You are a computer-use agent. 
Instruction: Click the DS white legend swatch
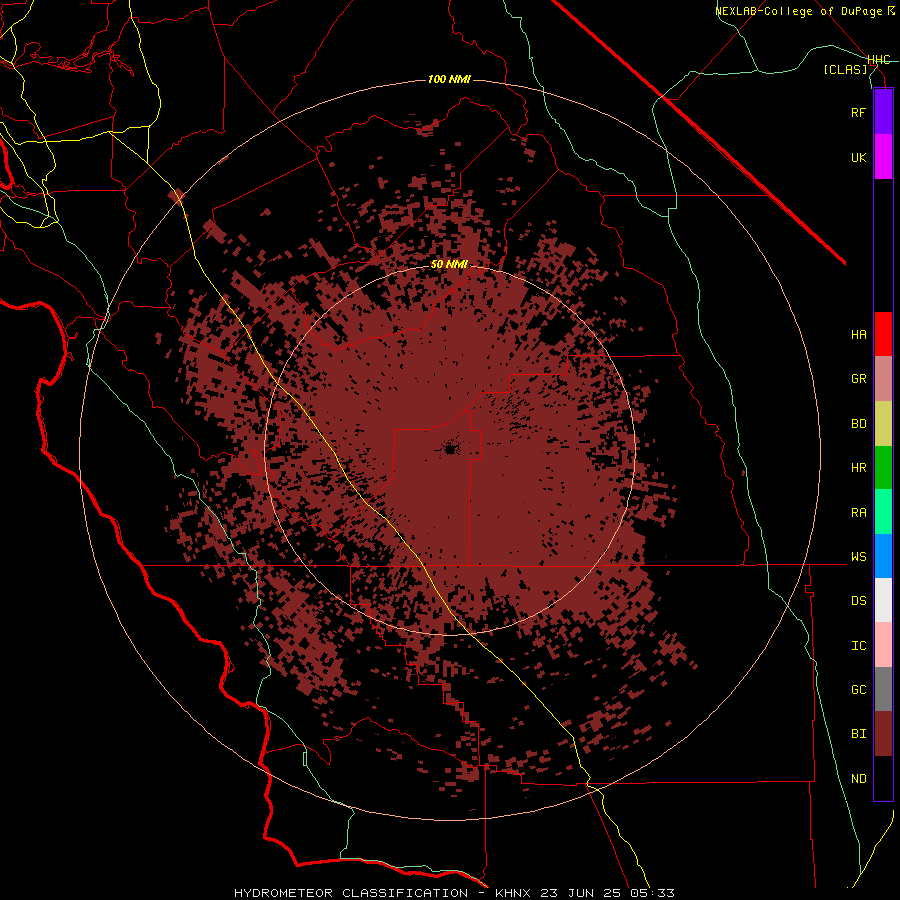(x=883, y=600)
